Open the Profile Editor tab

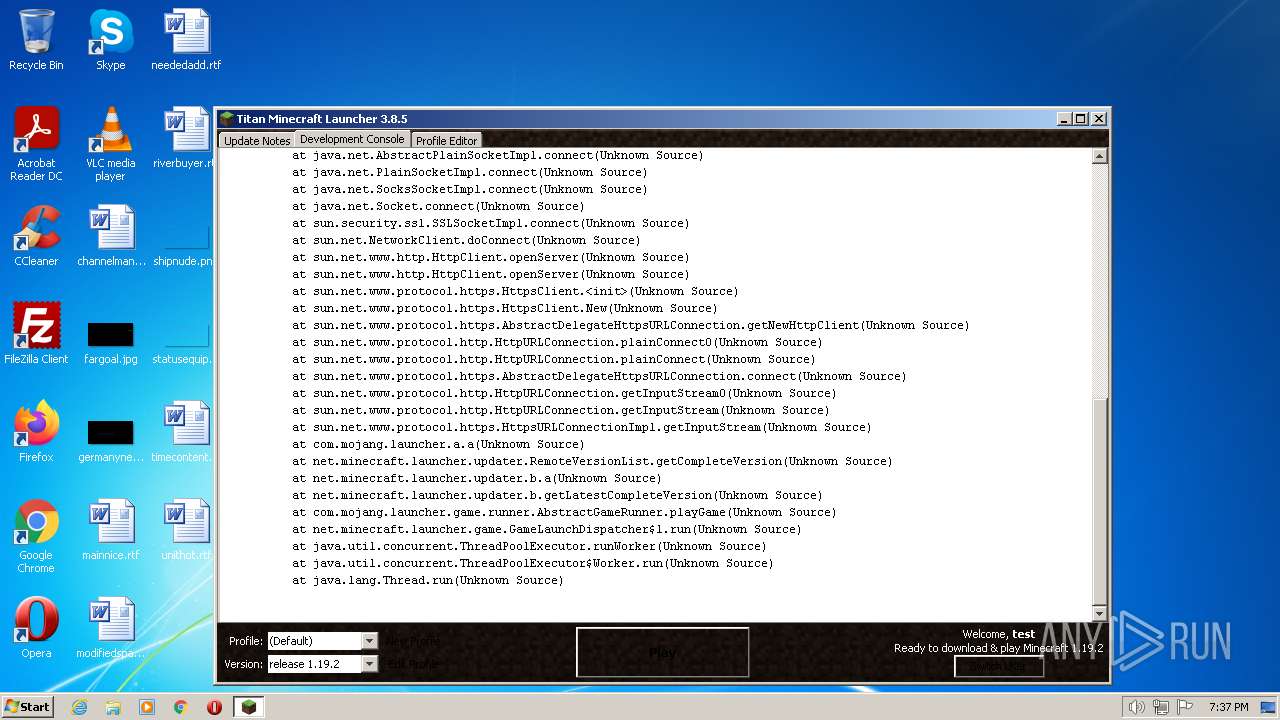[446, 141]
